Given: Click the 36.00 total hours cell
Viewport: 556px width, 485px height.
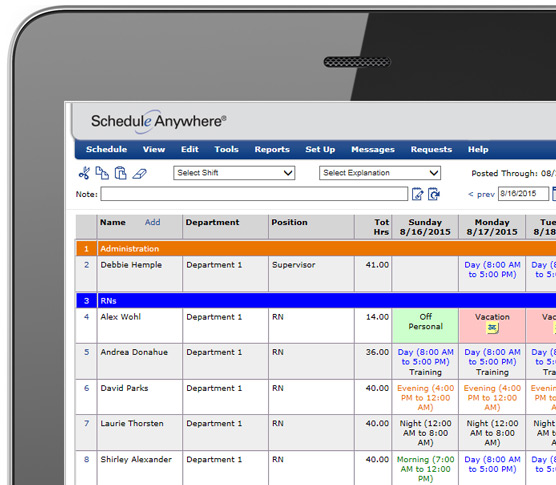Looking at the screenshot, I should (x=373, y=362).
